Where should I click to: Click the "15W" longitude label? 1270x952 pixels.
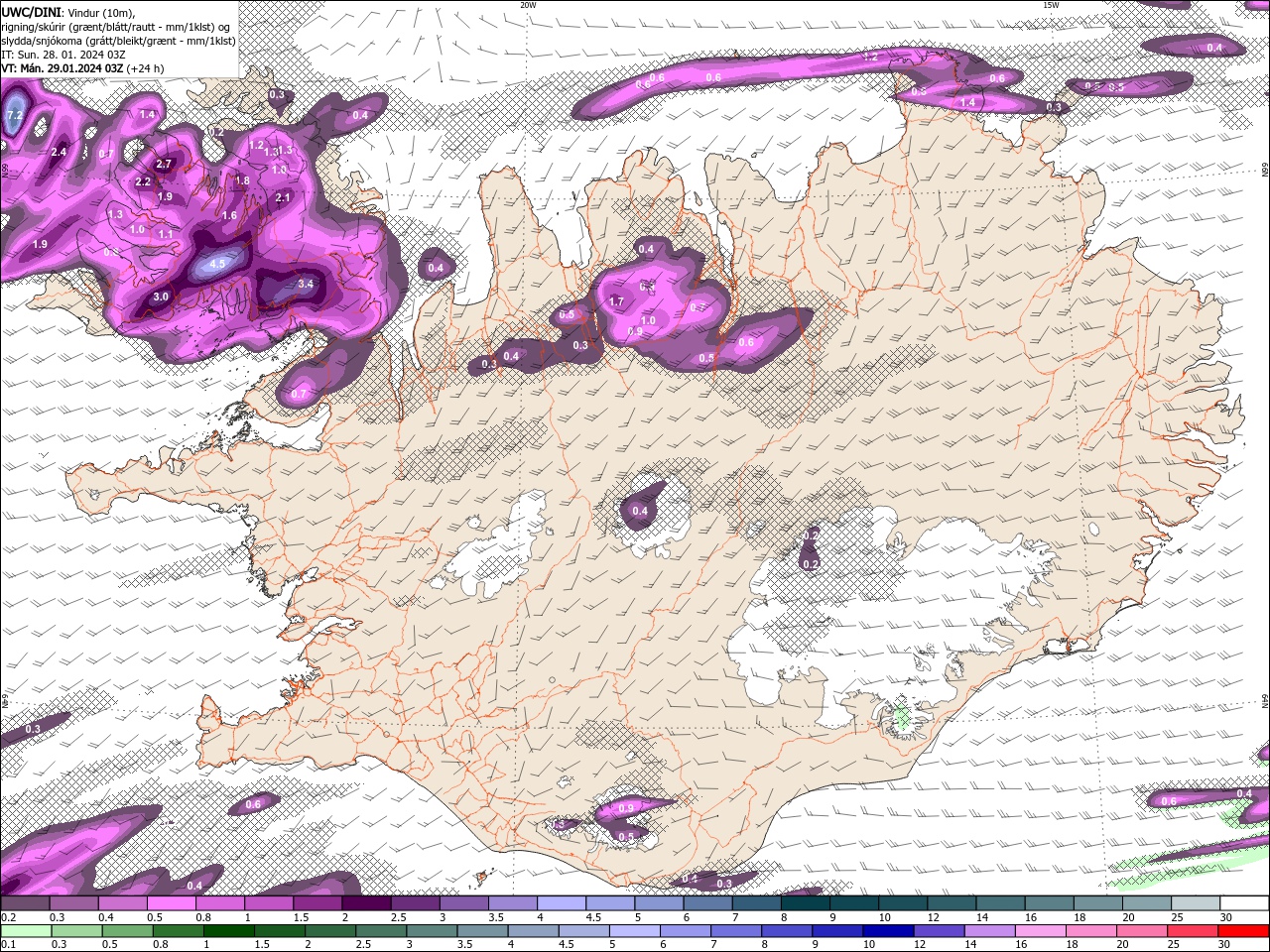point(1051,5)
